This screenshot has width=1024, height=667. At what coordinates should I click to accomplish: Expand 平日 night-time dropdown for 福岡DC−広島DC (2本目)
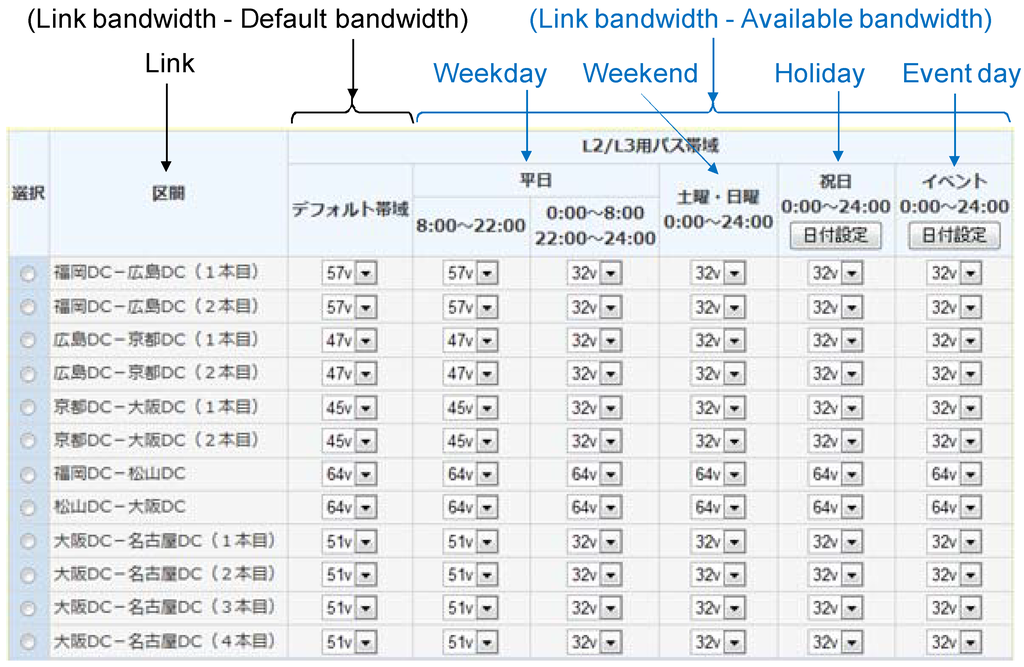point(594,307)
